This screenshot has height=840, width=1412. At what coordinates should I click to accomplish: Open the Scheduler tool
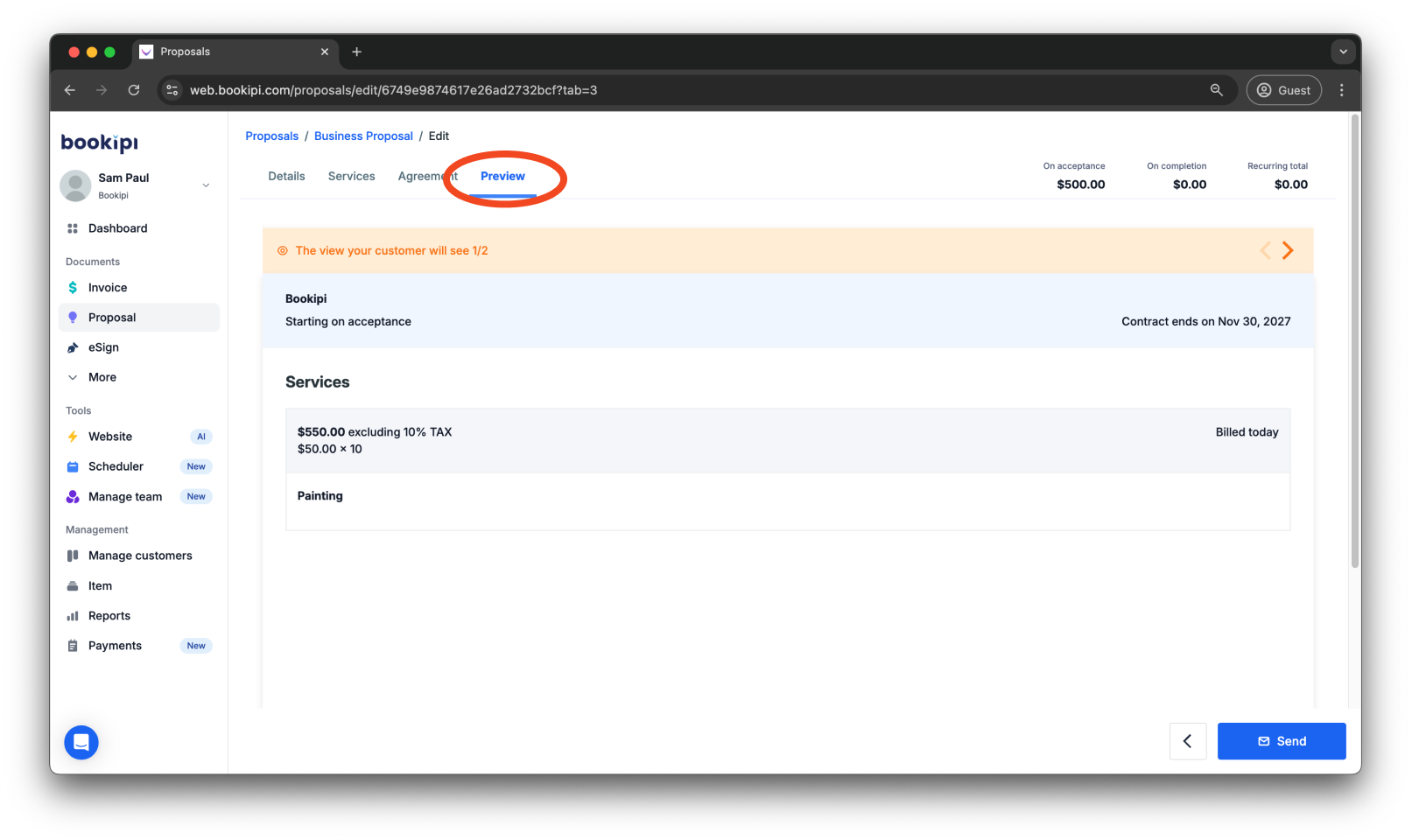115,465
